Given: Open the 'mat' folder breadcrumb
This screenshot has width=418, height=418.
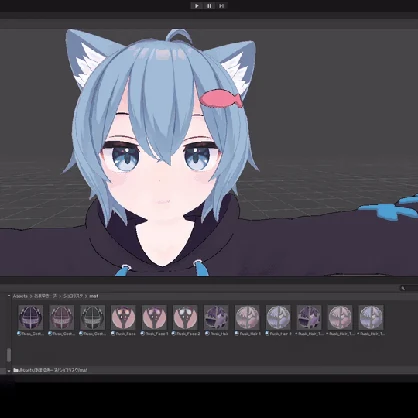Looking at the screenshot, I should (94, 296).
